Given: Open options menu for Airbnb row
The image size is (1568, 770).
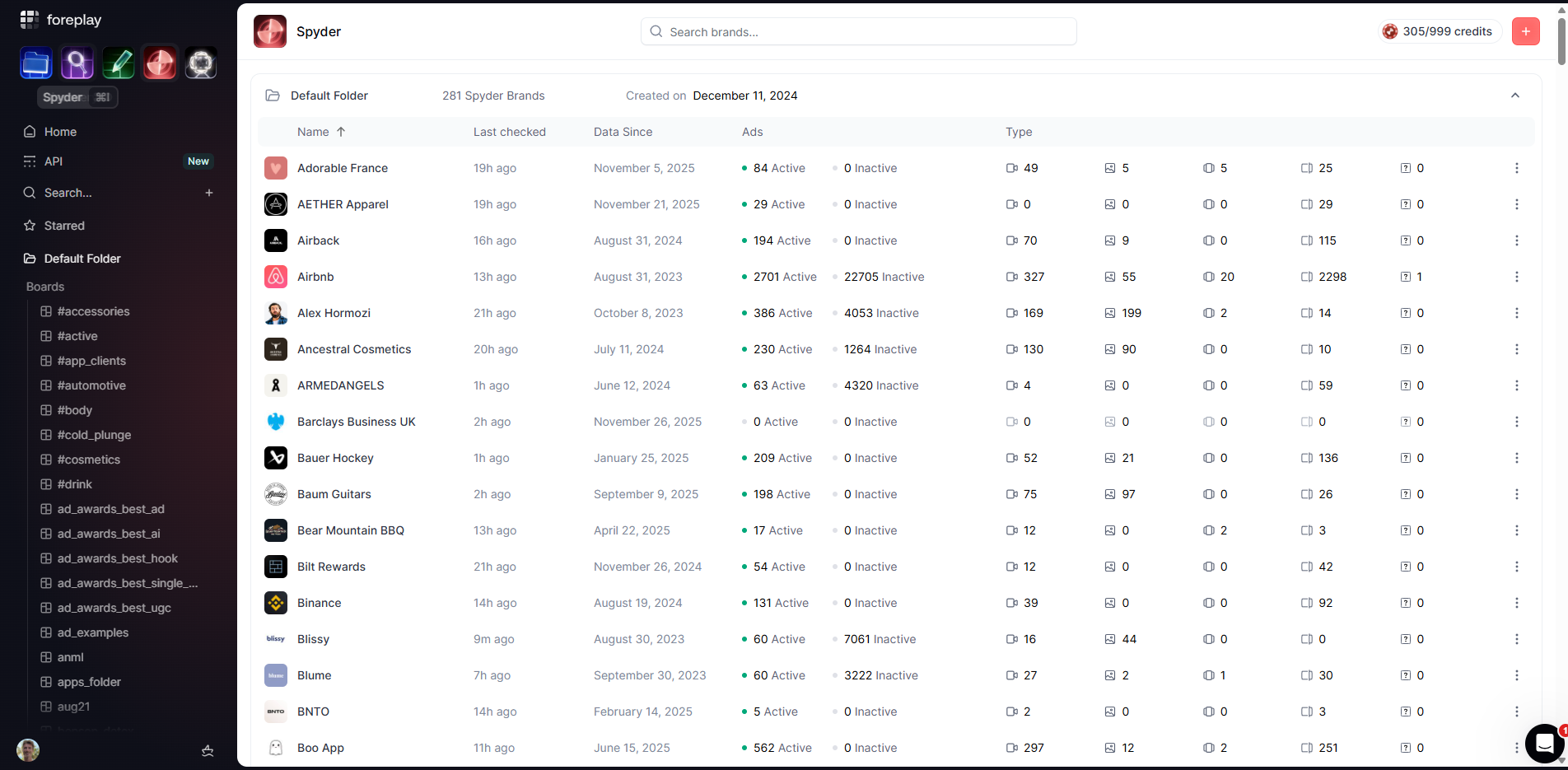Looking at the screenshot, I should point(1516,277).
